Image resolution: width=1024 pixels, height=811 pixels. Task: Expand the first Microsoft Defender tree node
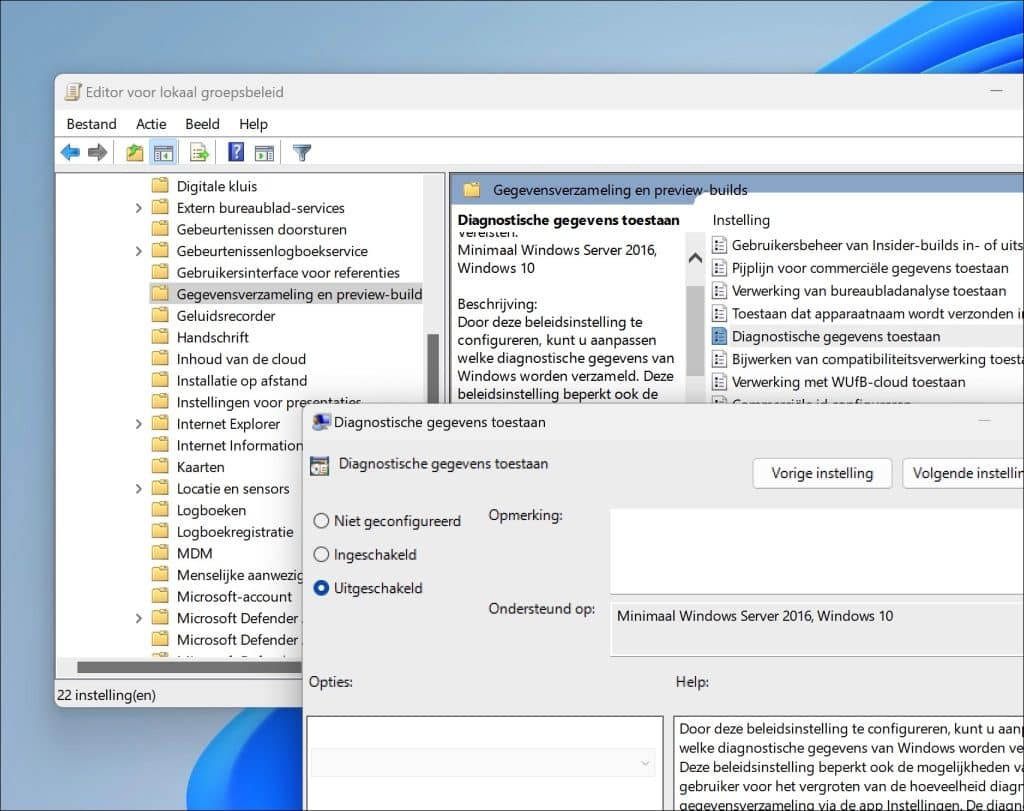coord(138,618)
